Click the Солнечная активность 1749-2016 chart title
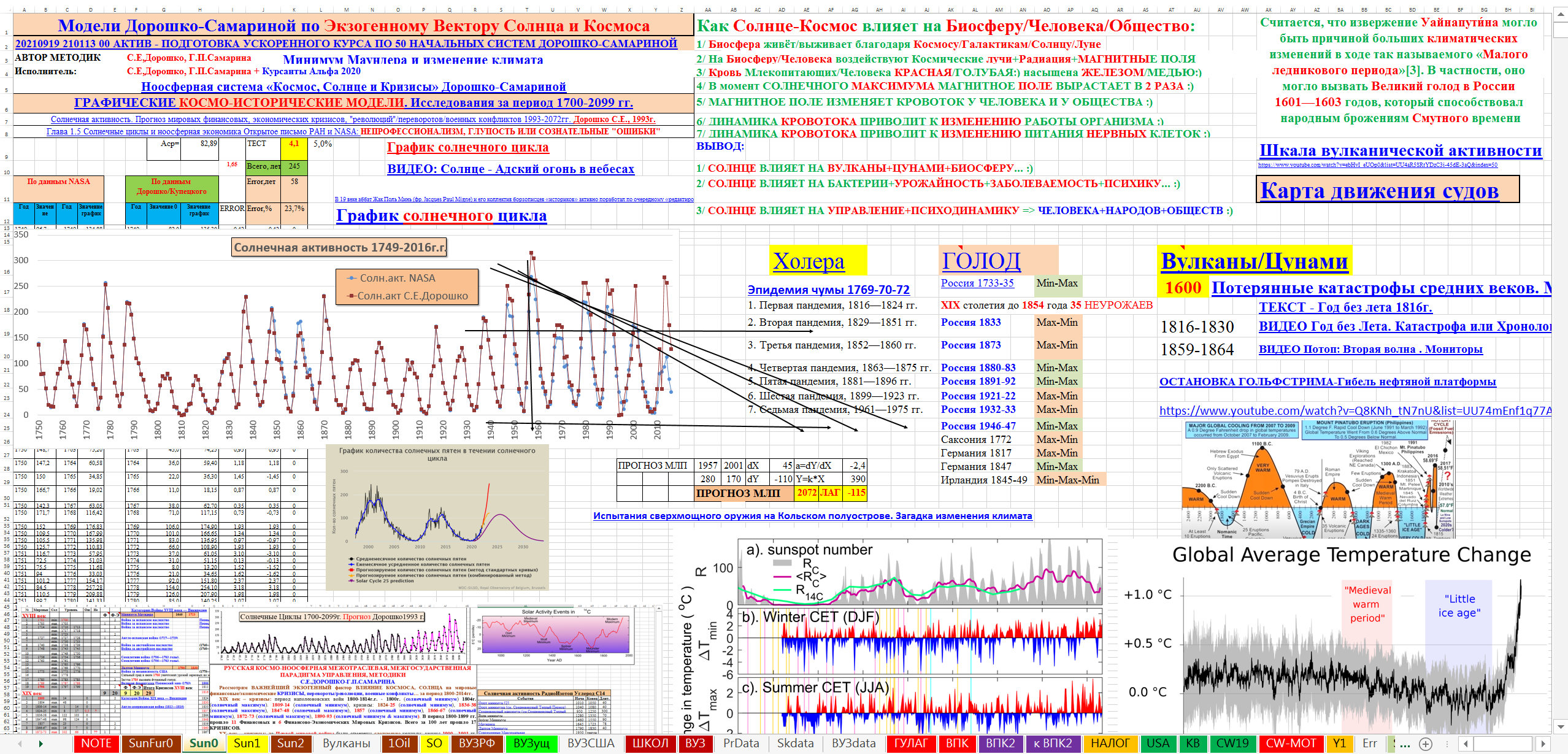The image size is (1568, 754). tap(339, 247)
